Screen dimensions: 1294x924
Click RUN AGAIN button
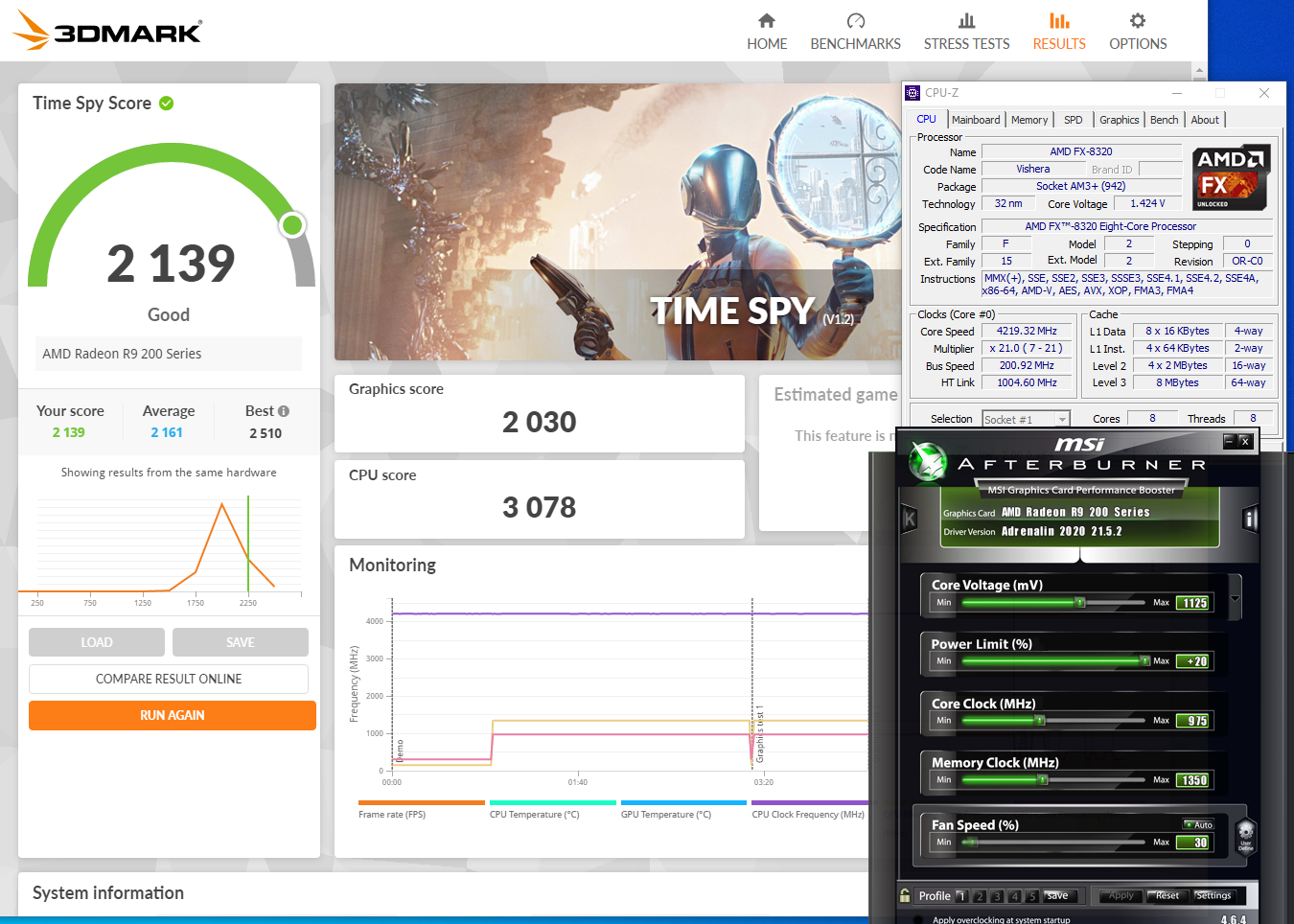point(173,715)
